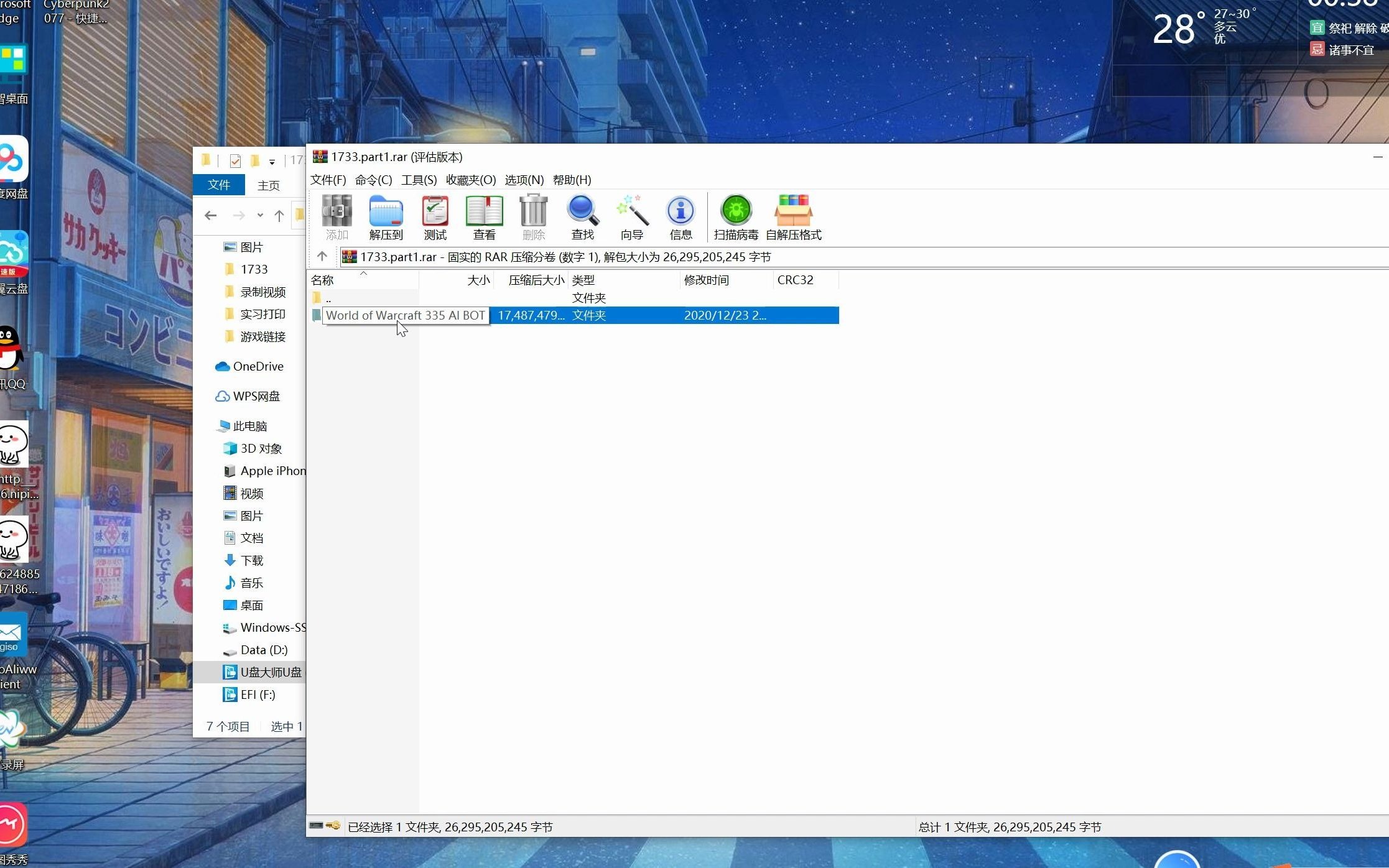This screenshot has width=1389, height=868.
Task: Open the 命令(C) menu
Action: tap(373, 180)
